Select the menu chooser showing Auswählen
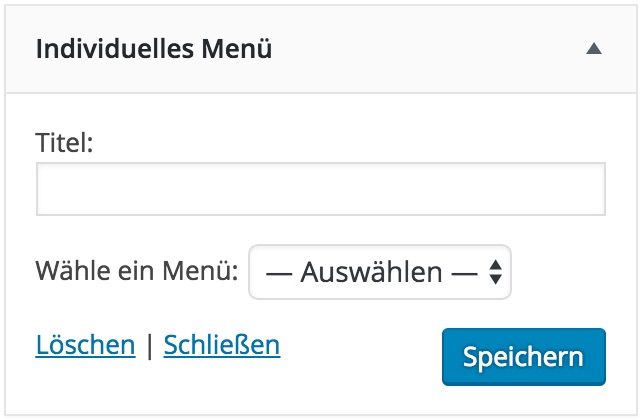Image resolution: width=642 pixels, height=420 pixels. (380, 272)
